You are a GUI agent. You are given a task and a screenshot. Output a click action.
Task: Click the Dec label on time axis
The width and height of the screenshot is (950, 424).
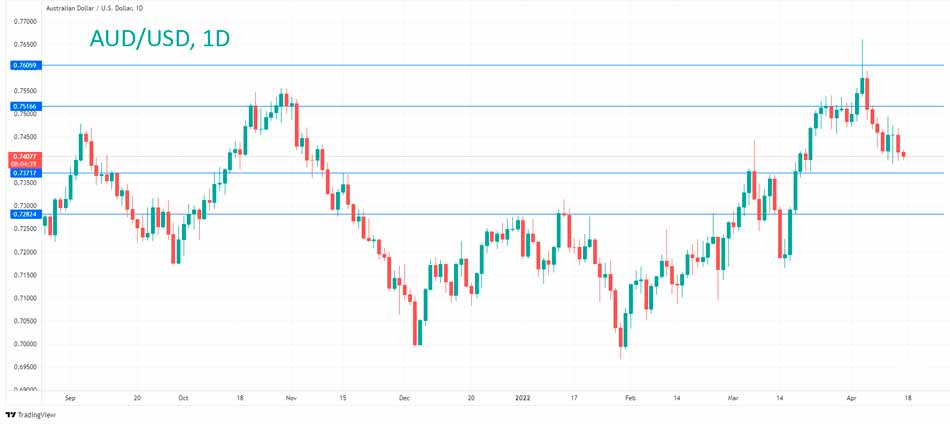[x=403, y=397]
